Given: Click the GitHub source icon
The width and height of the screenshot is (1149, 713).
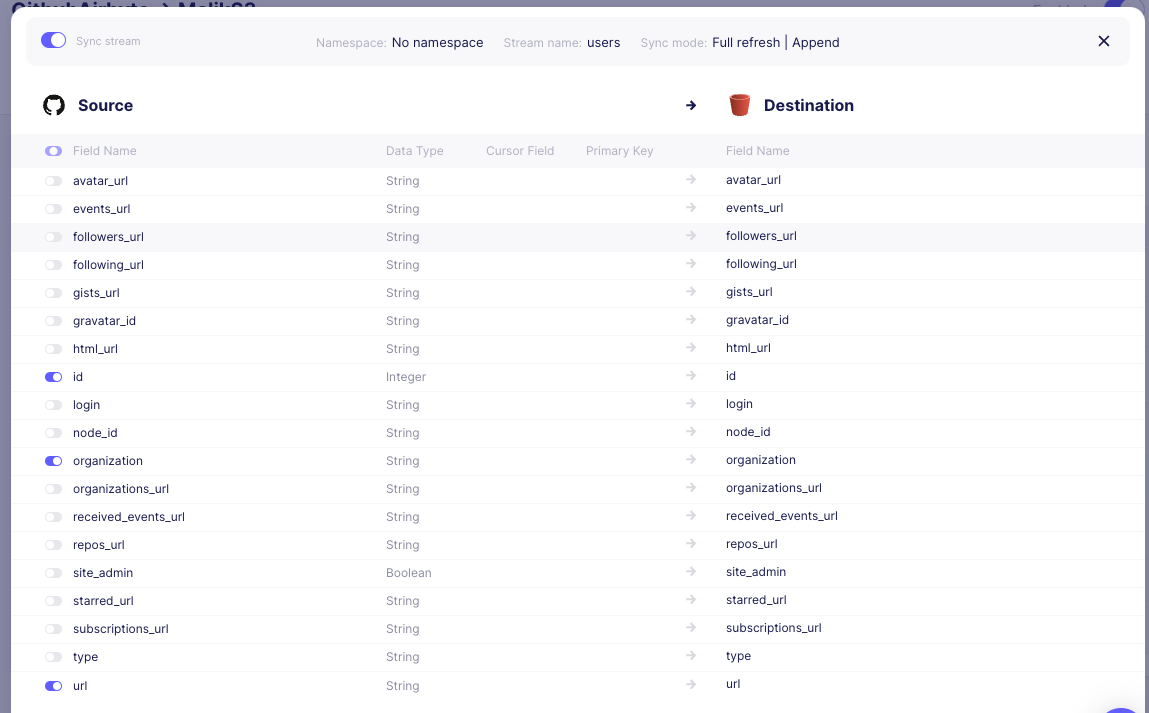Looking at the screenshot, I should 54,105.
